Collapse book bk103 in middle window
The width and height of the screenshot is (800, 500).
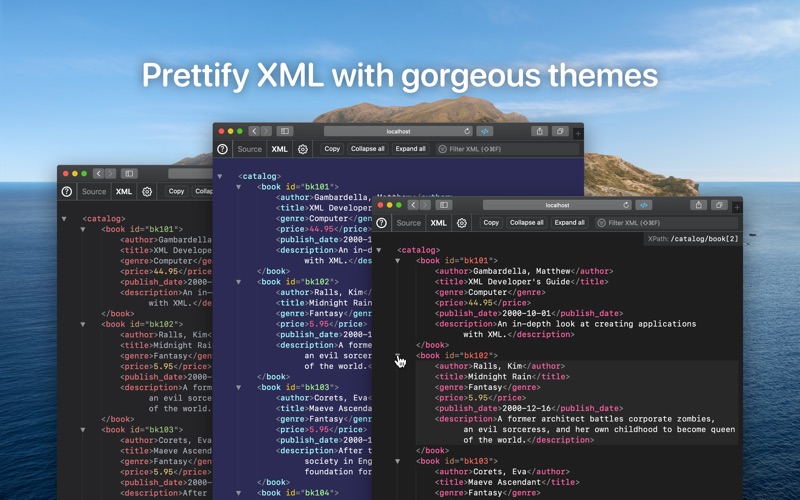pos(238,387)
